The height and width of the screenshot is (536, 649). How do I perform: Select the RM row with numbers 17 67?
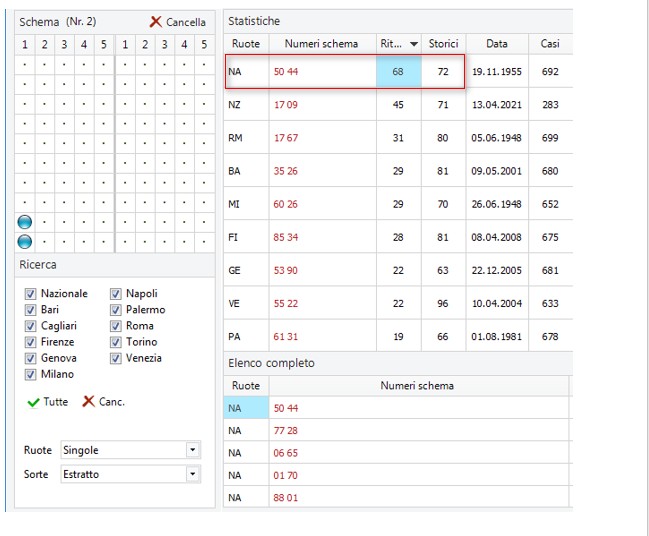(398, 138)
